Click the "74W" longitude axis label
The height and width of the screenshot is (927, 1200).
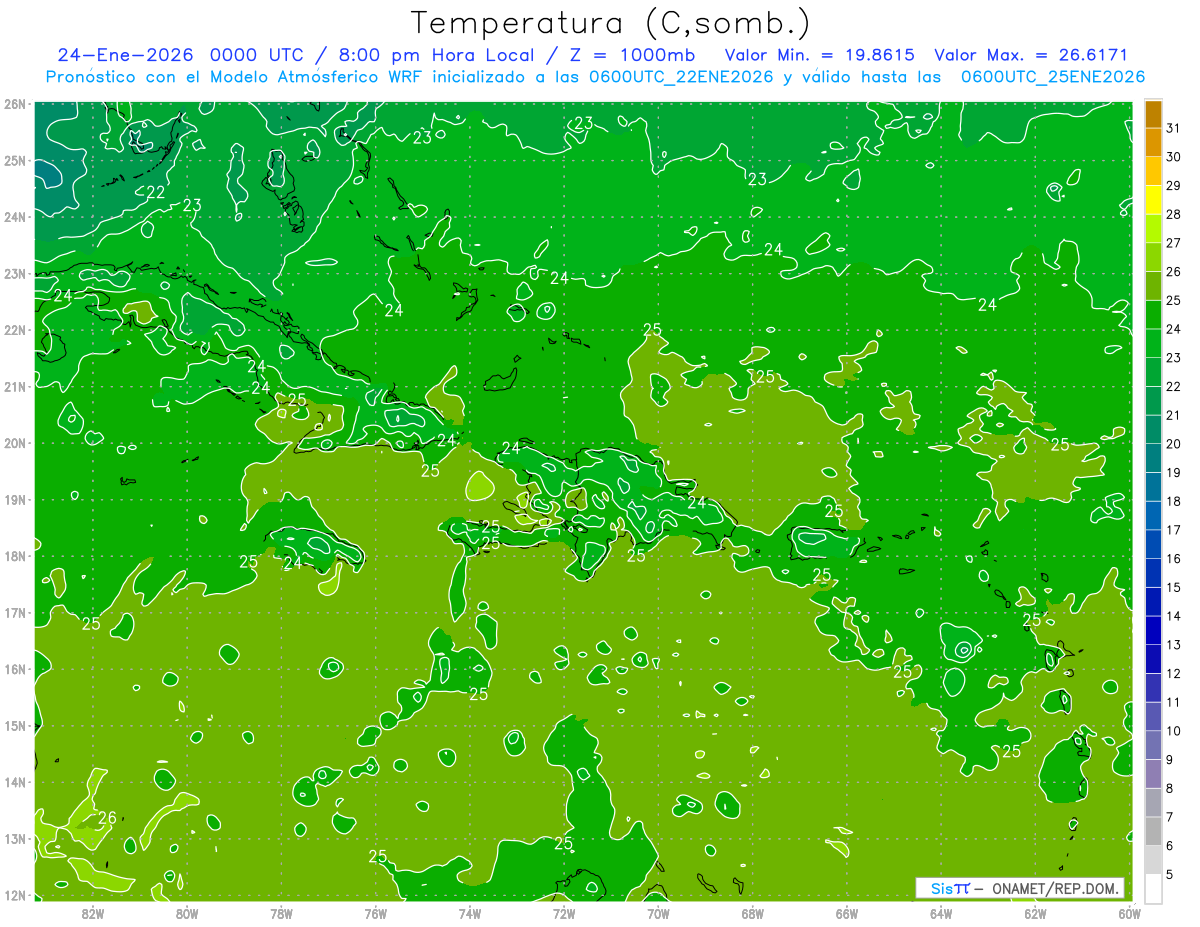(470, 912)
